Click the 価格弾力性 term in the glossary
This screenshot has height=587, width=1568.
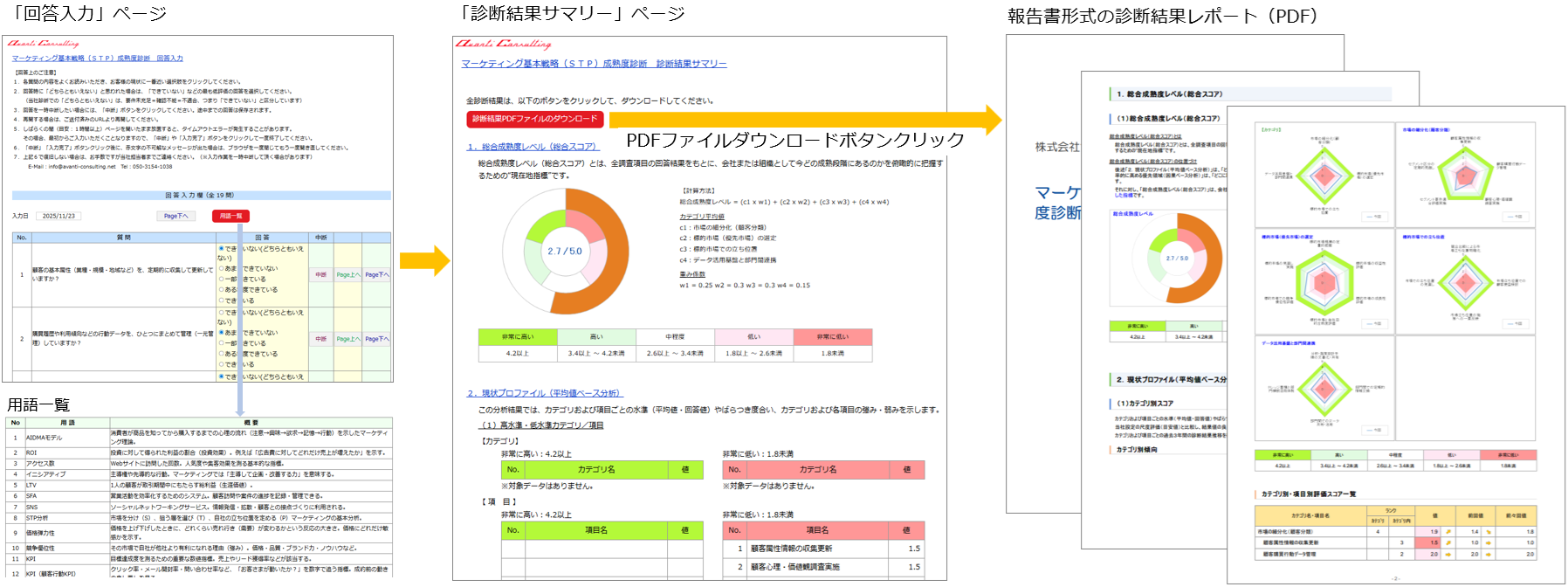pyautogui.click(x=40, y=533)
